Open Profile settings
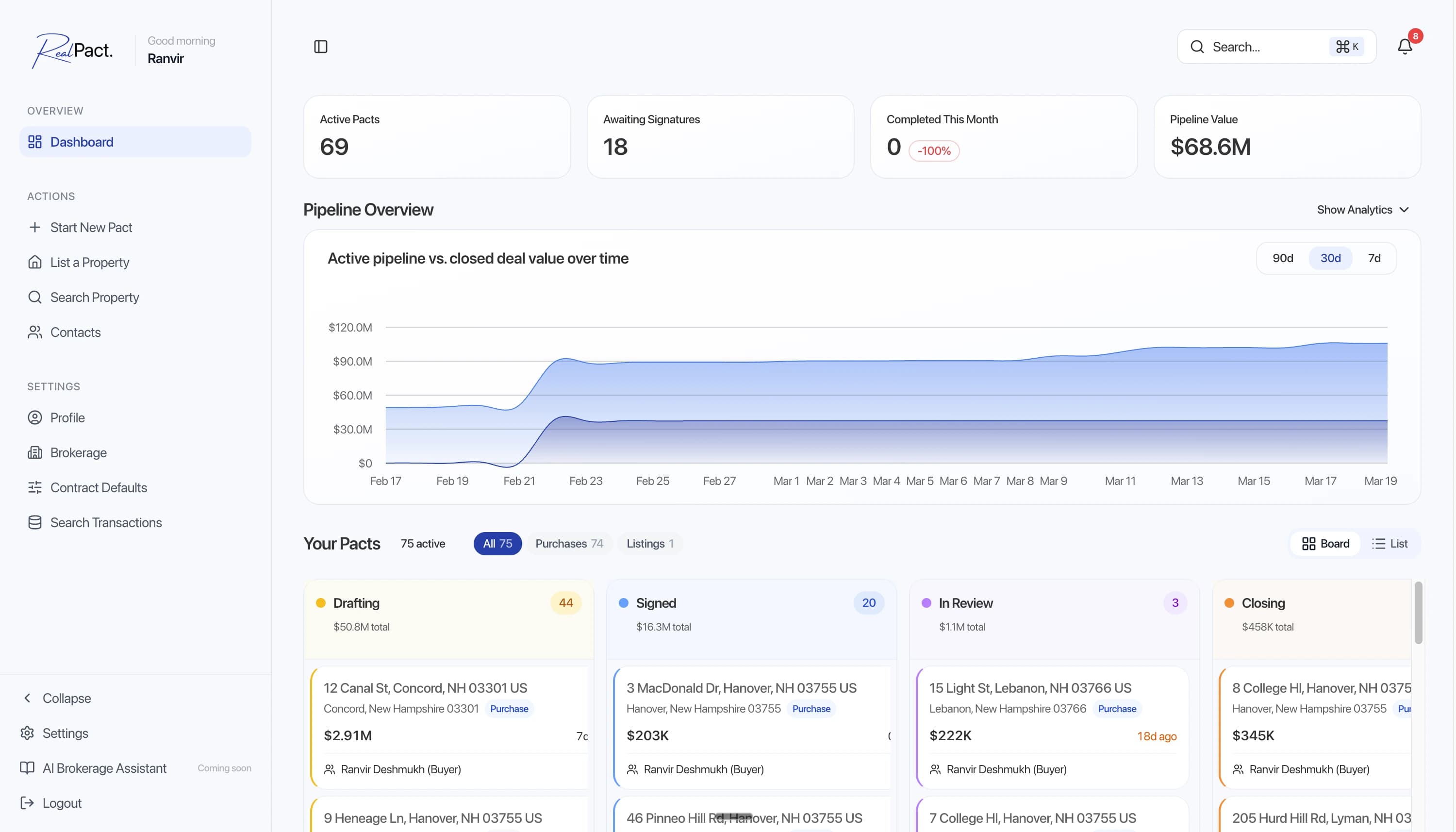The image size is (1456, 832). tap(135, 418)
